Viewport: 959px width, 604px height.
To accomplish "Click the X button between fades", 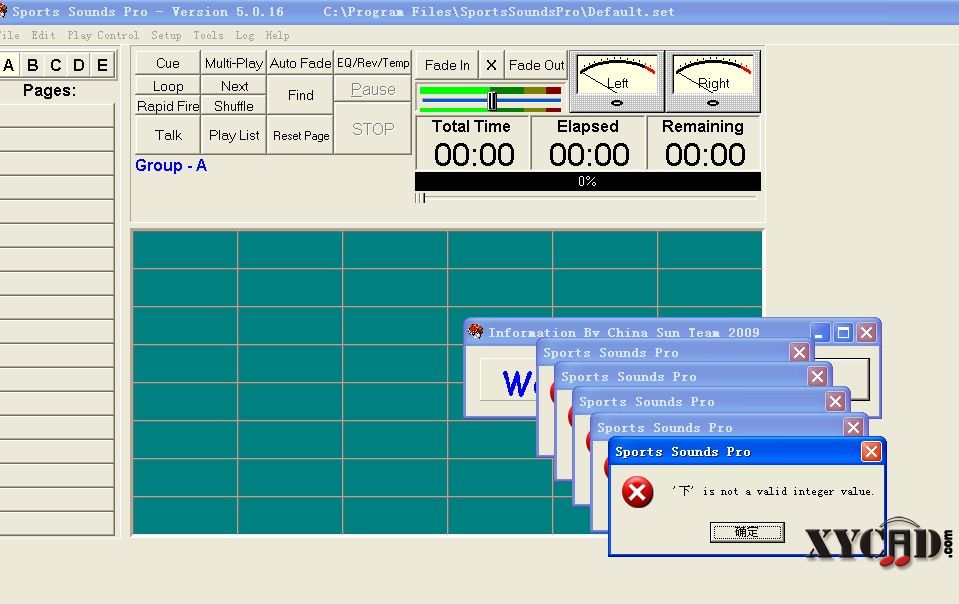I will (491, 65).
